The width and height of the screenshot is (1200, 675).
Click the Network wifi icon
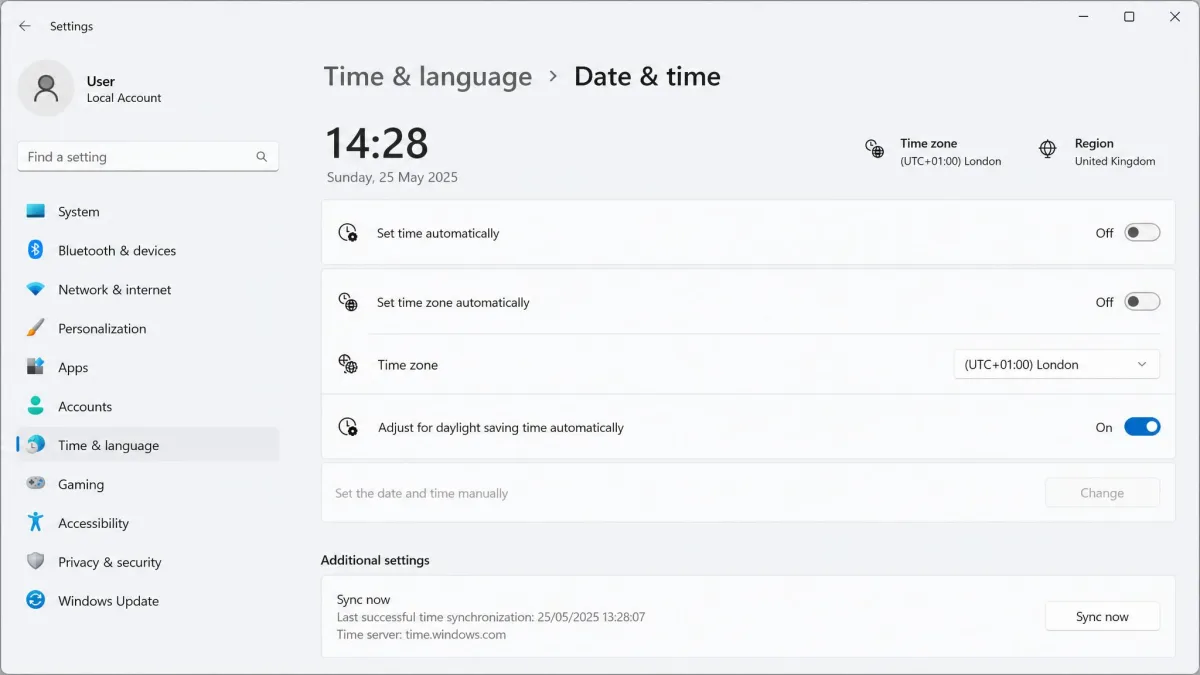coord(36,289)
